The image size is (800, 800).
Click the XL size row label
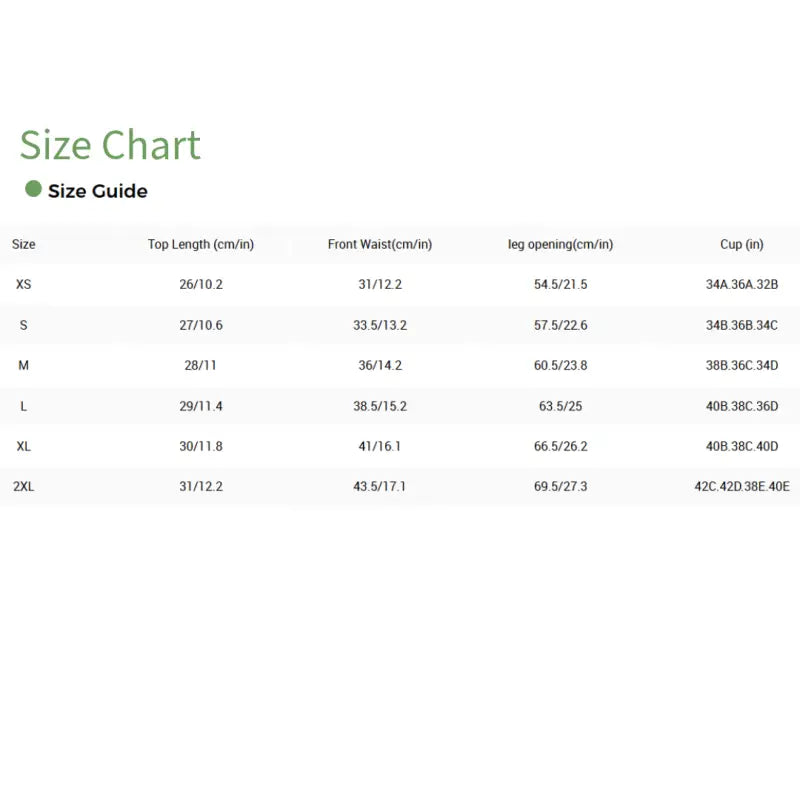pos(24,446)
